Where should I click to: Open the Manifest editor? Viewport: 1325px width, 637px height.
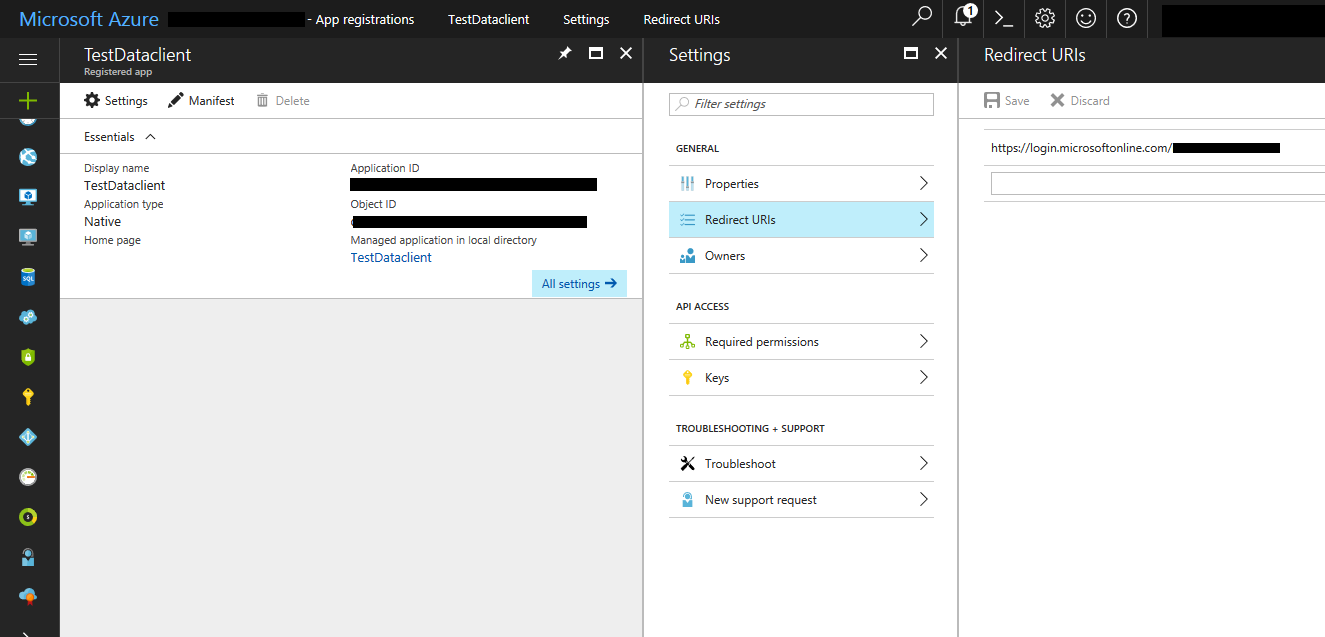(201, 100)
